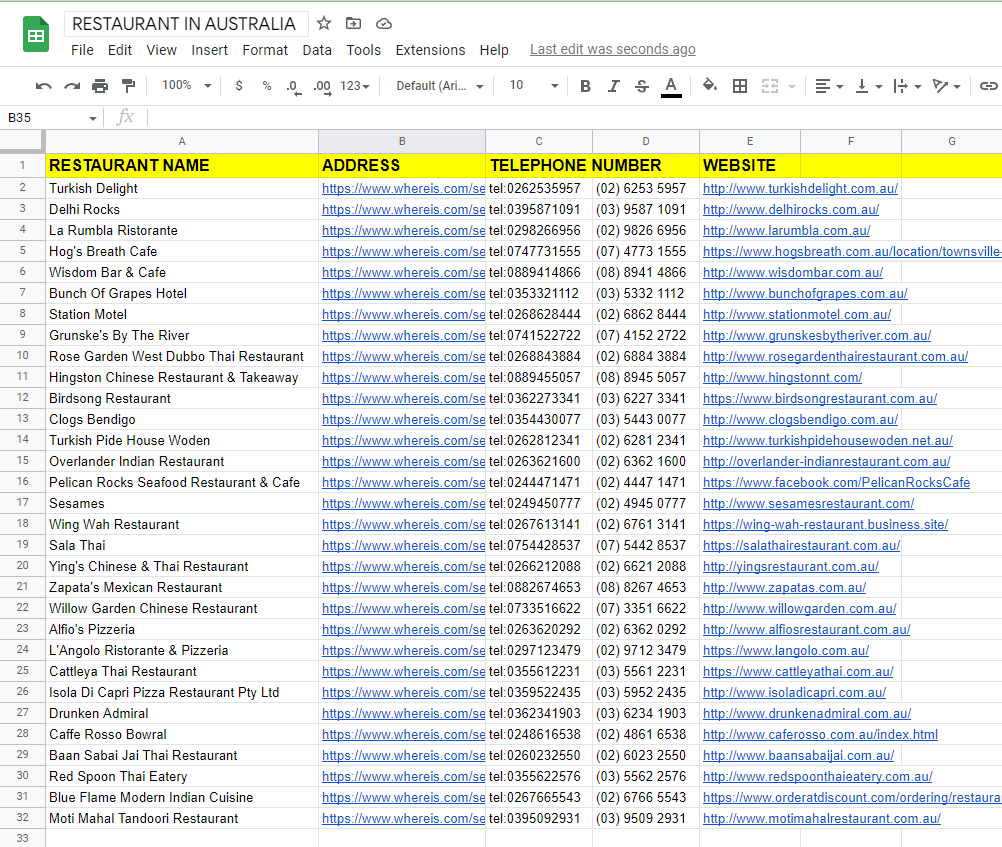Open the Default (Arial) font dropdown

[440, 86]
